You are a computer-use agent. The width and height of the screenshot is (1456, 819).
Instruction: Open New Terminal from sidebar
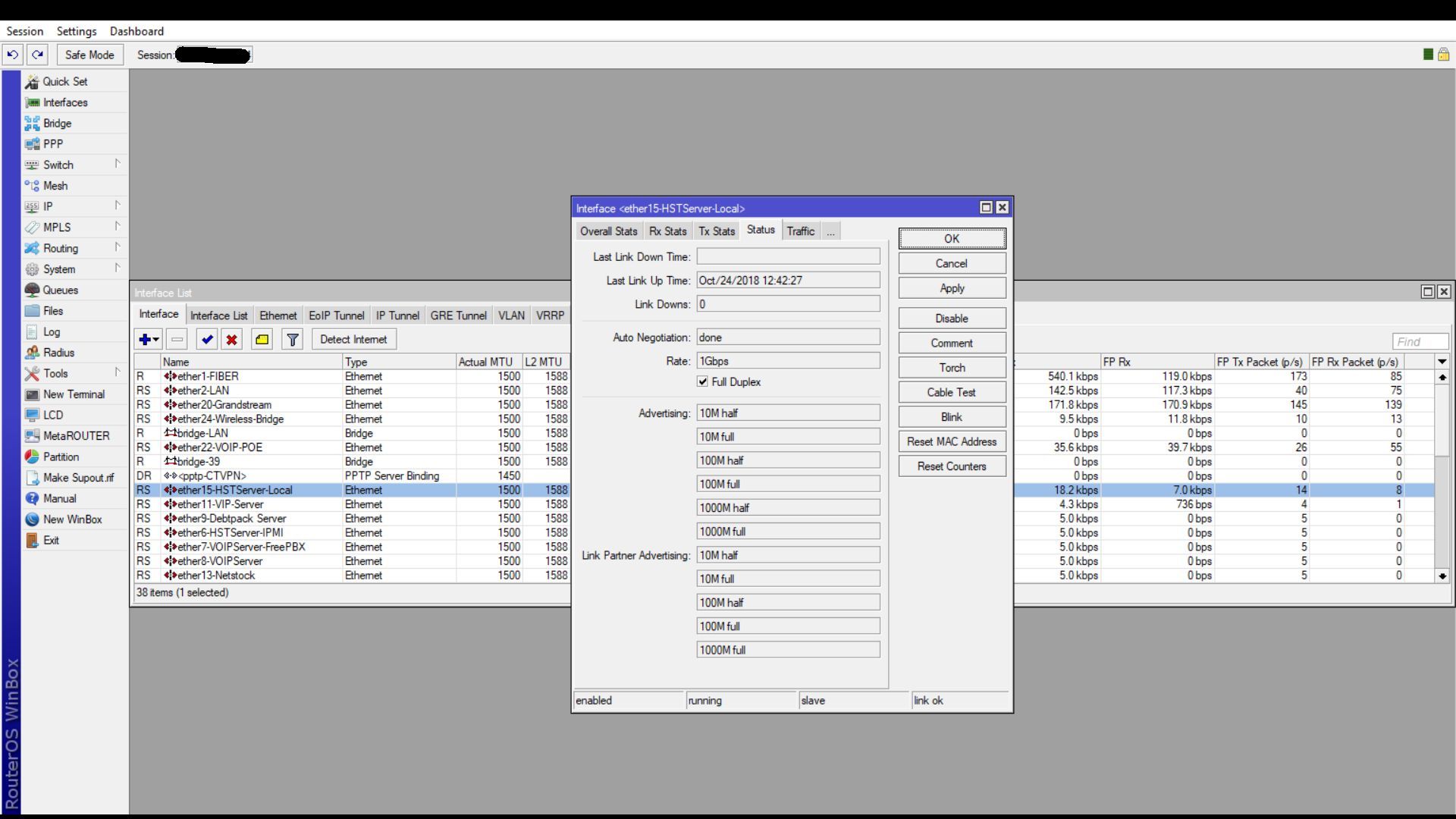coord(74,394)
